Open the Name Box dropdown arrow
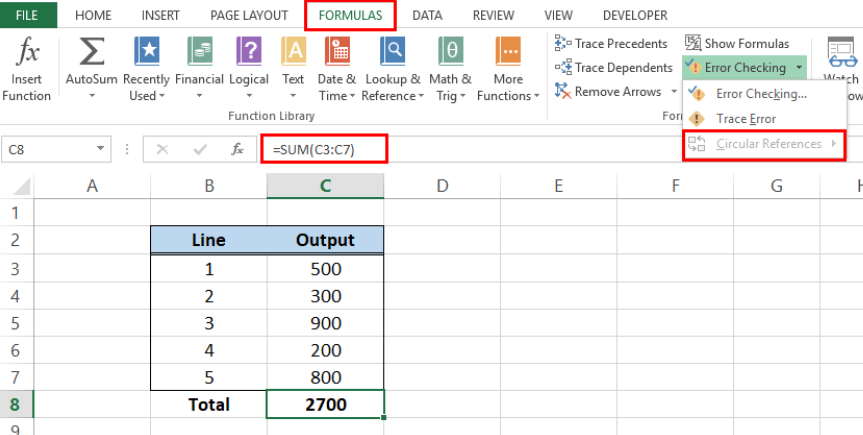The height and width of the screenshot is (435, 863). coord(100,149)
